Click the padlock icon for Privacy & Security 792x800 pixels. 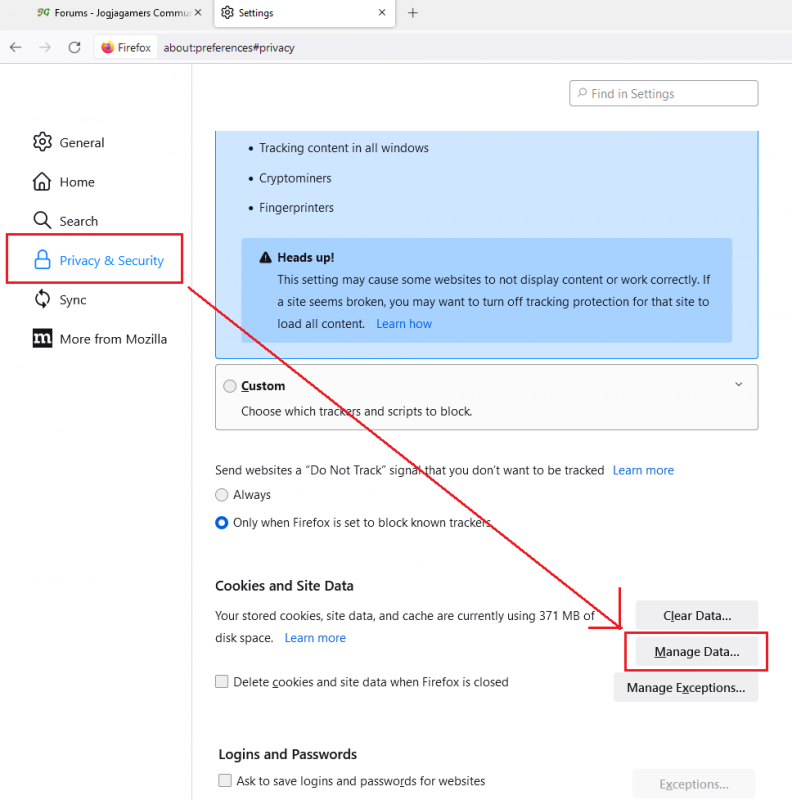(42, 260)
